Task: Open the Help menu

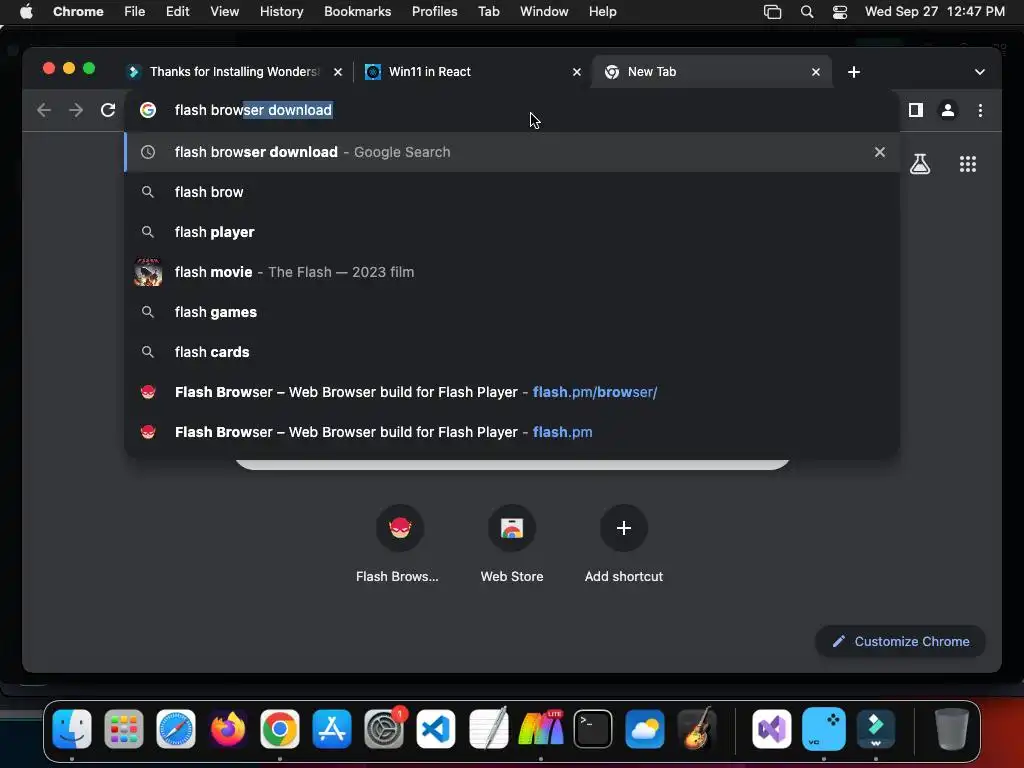Action: pyautogui.click(x=602, y=12)
